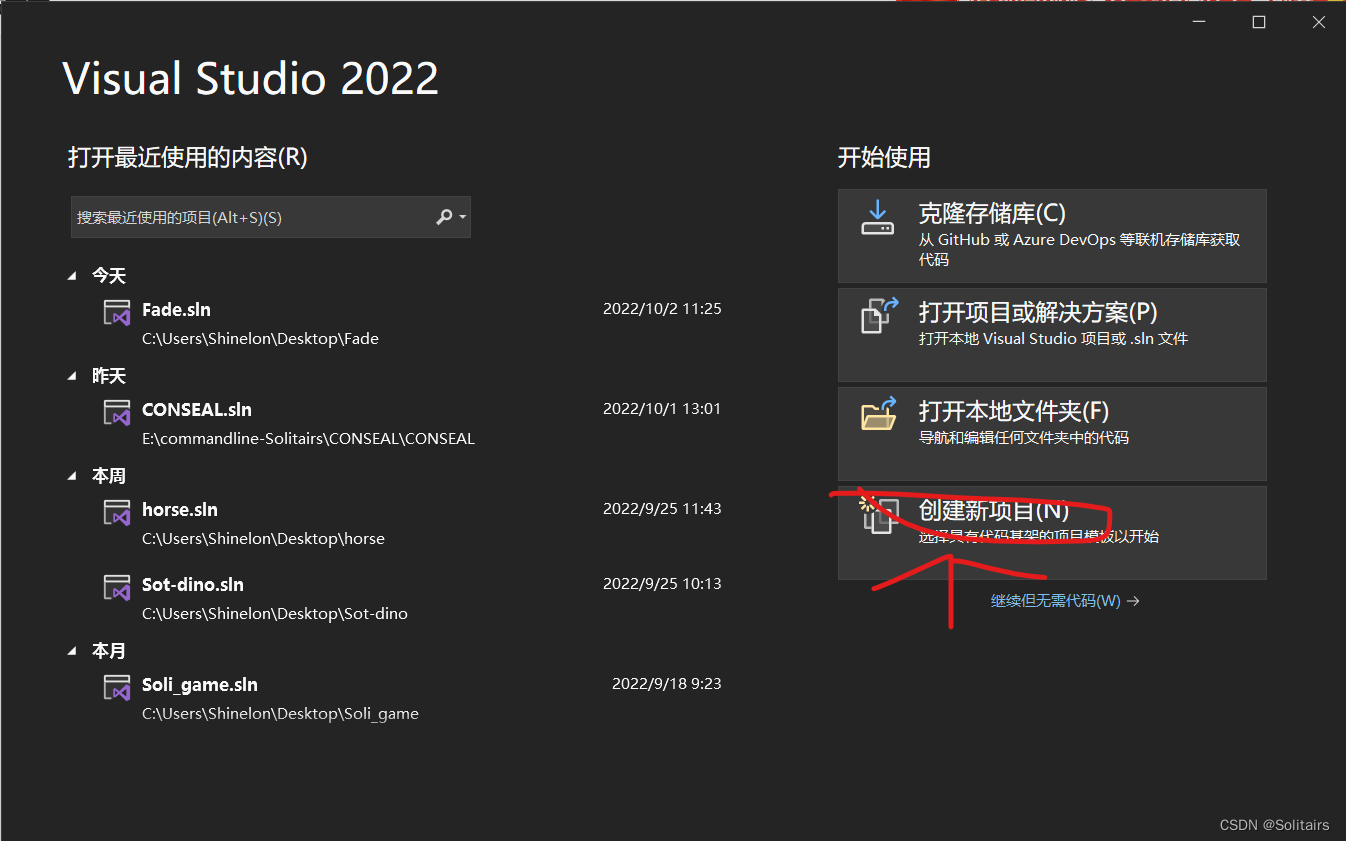This screenshot has width=1346, height=841.
Task: Click the 打开最近使用的内容(R) heading
Action: tap(188, 157)
